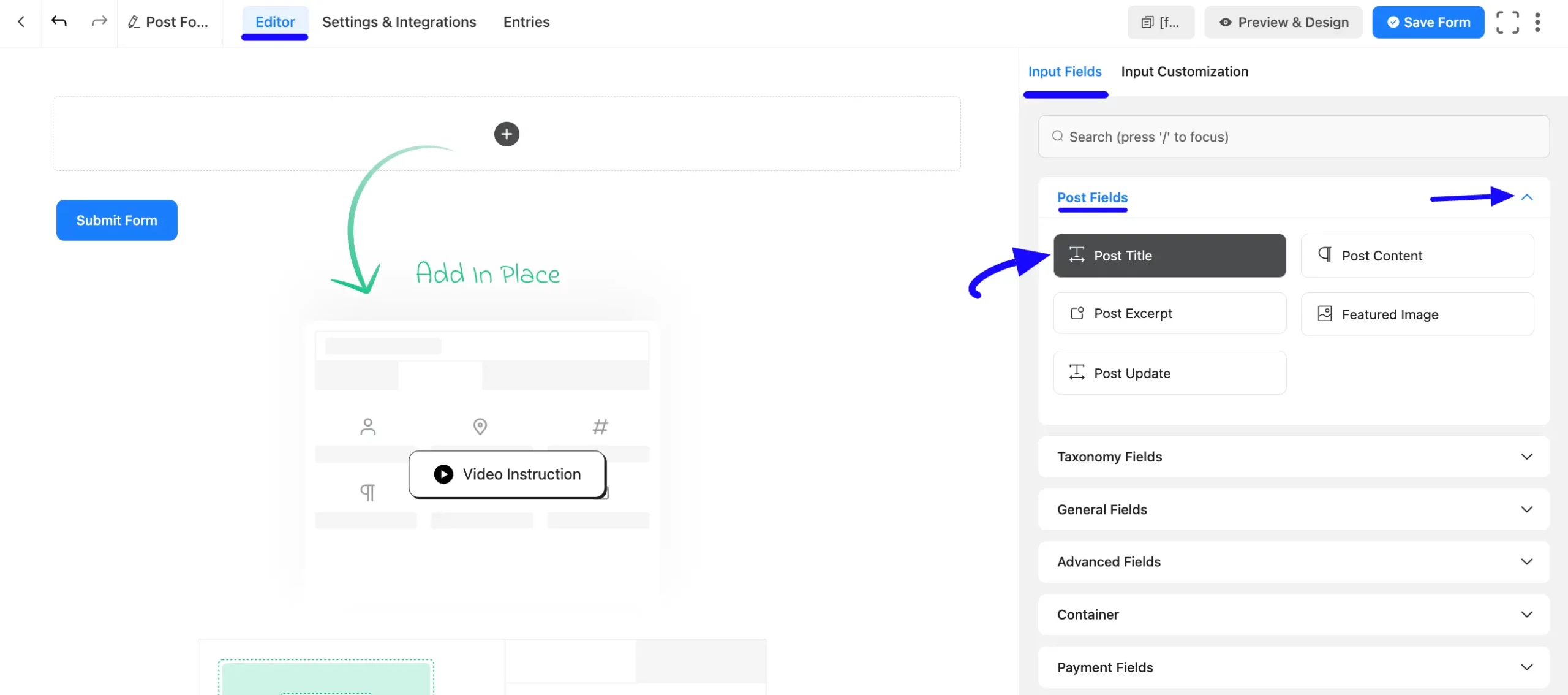Focus the field search box
Viewport: 1568px width, 695px height.
1294,137
